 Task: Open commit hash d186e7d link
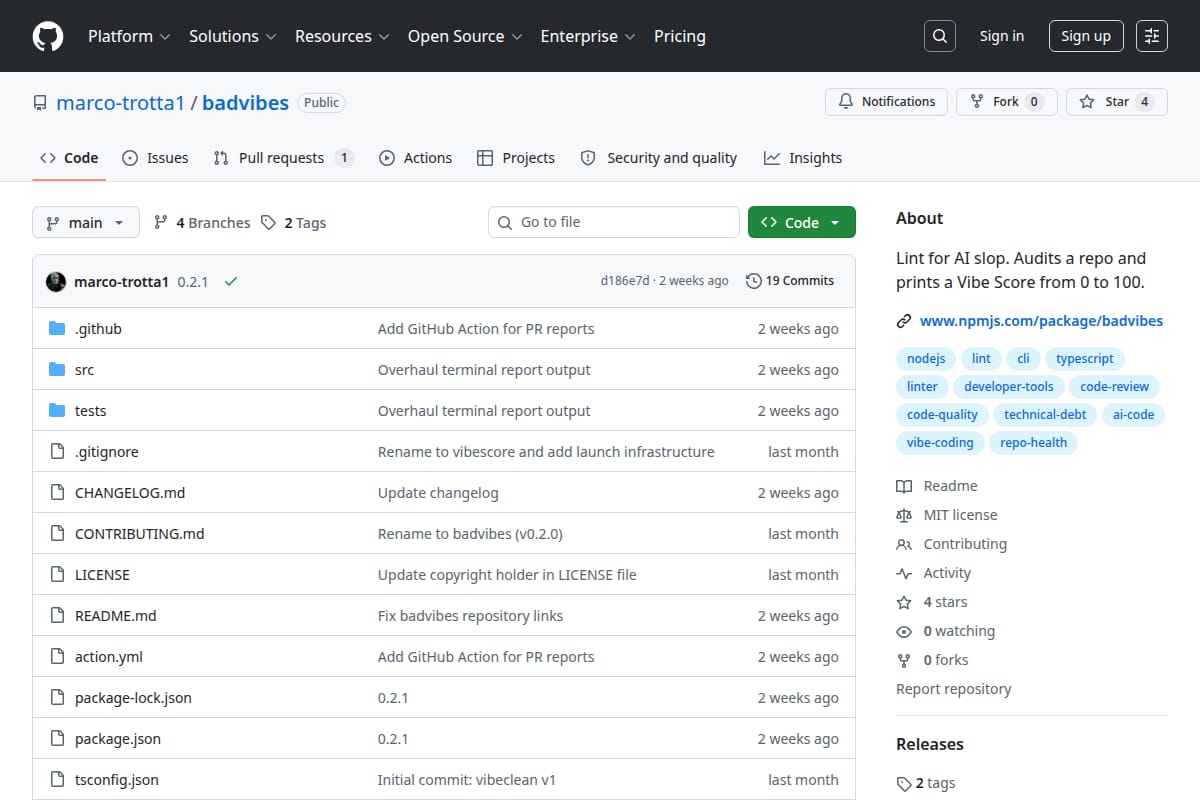point(625,281)
